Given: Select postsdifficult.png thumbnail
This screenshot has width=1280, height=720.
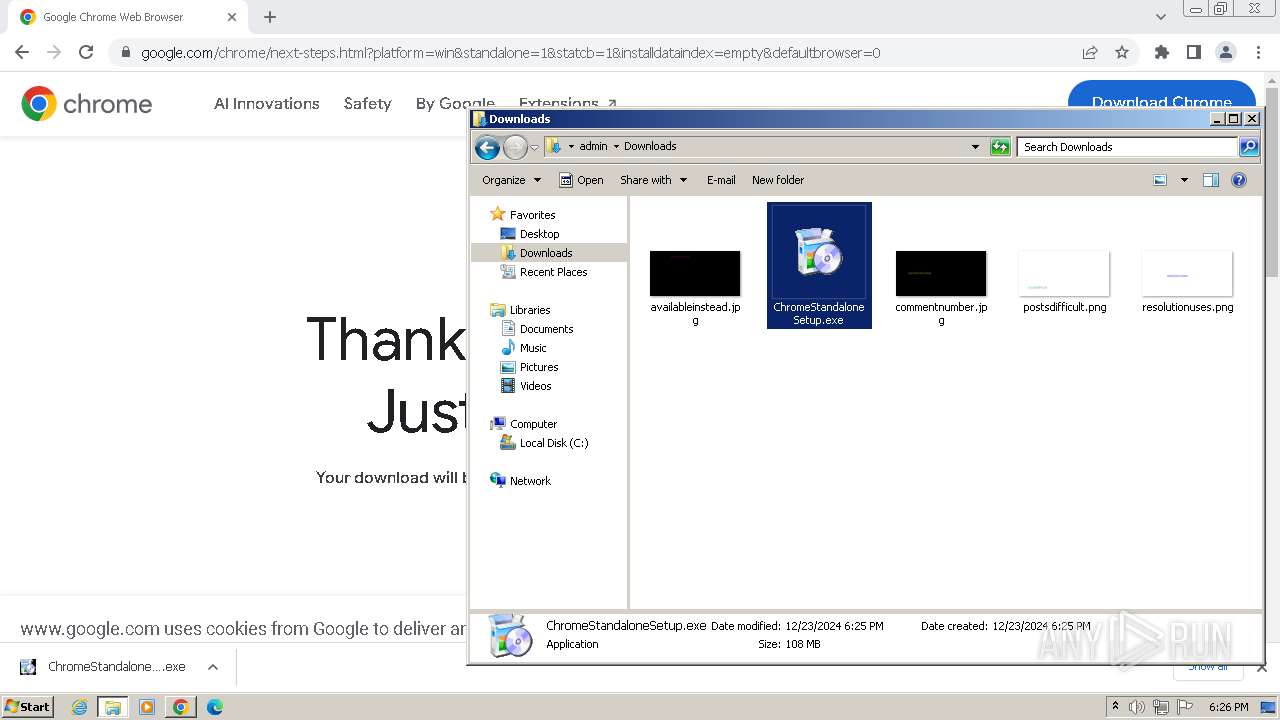Looking at the screenshot, I should [x=1064, y=273].
